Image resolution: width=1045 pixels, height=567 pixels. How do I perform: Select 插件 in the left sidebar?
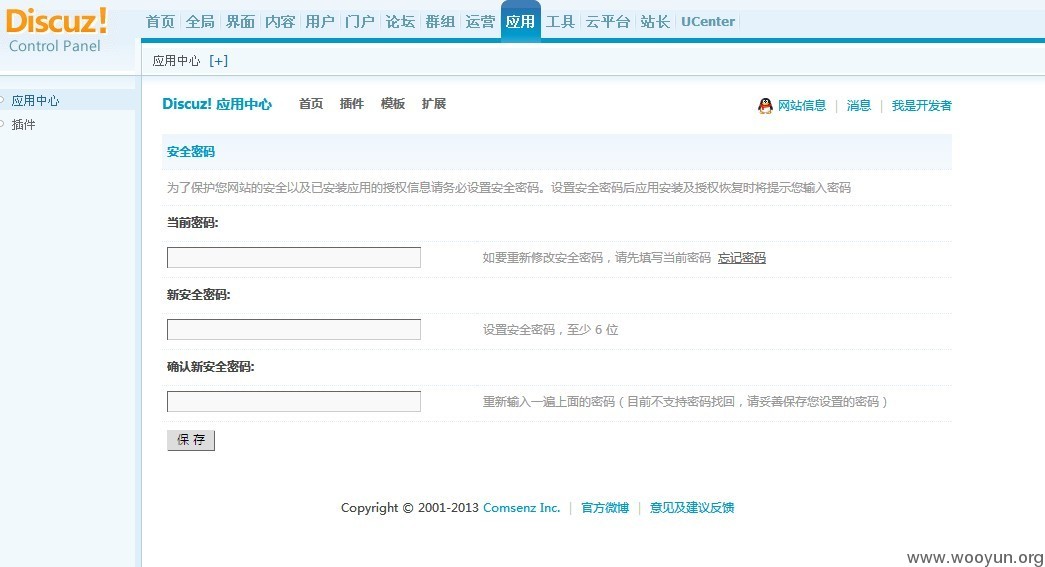coord(23,125)
